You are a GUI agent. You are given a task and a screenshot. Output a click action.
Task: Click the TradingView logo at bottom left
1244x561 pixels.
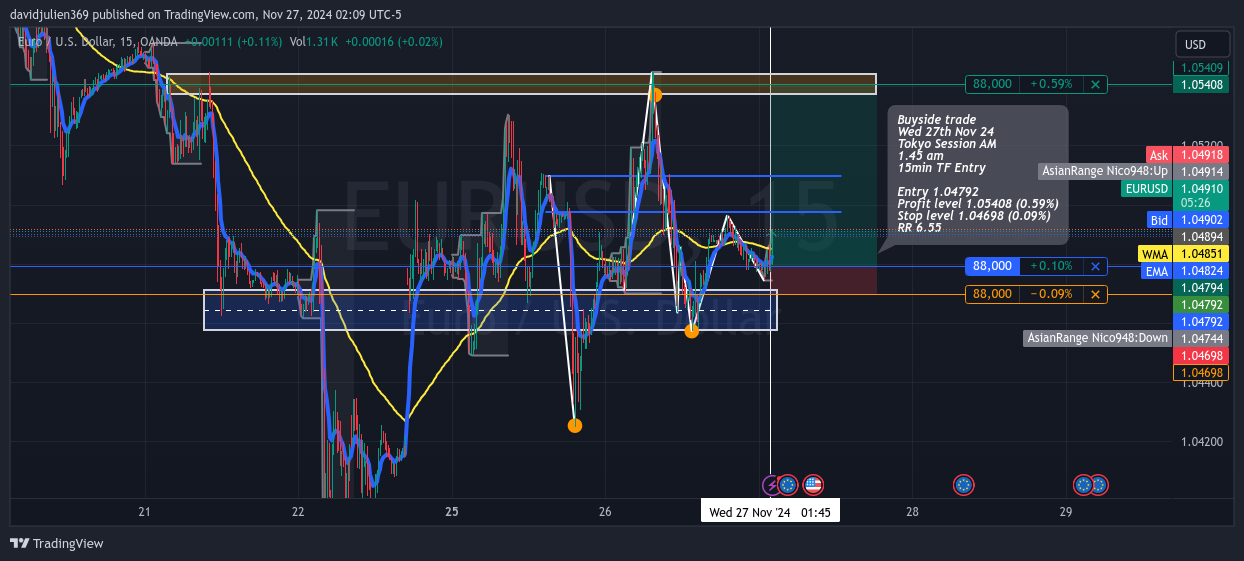coord(57,543)
